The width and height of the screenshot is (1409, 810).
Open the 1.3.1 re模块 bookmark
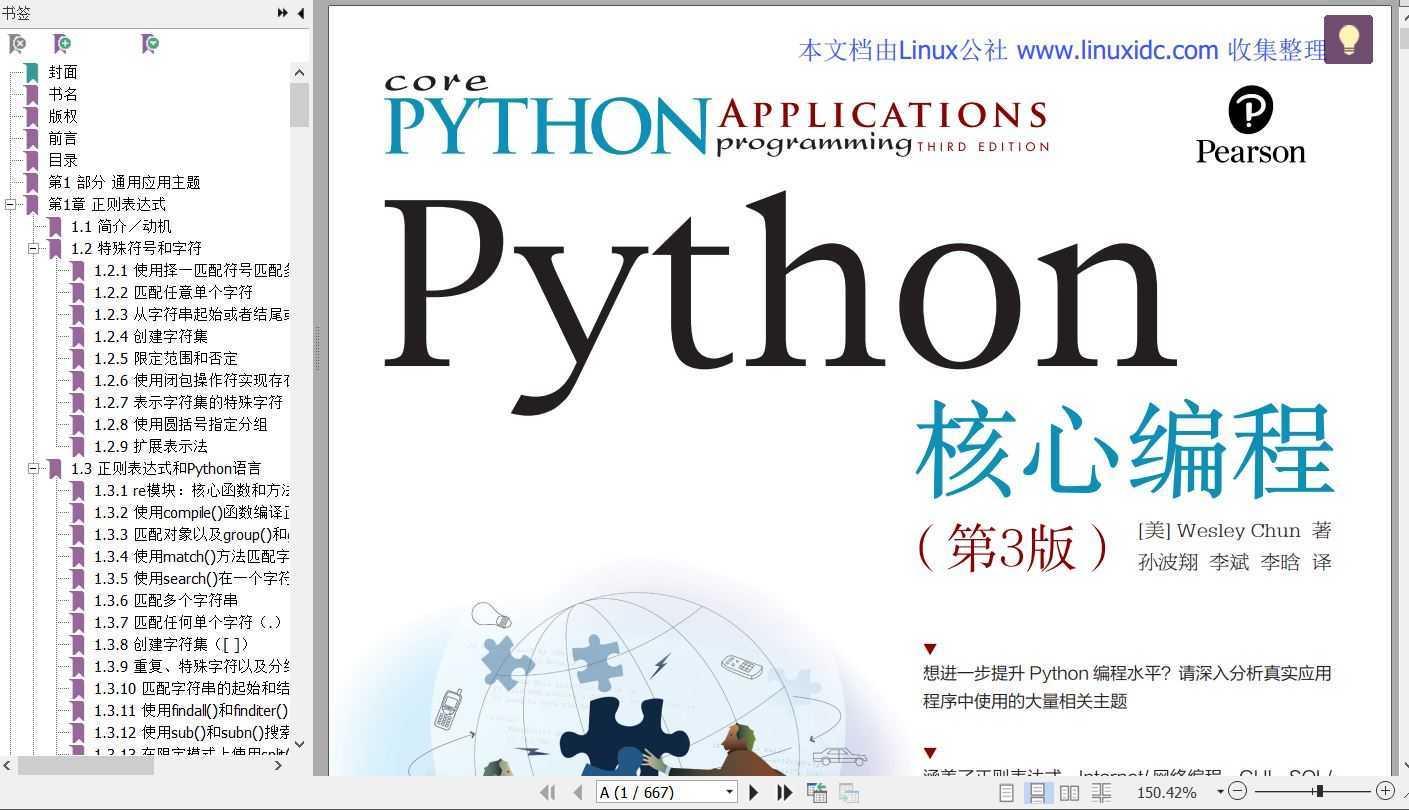coord(191,490)
